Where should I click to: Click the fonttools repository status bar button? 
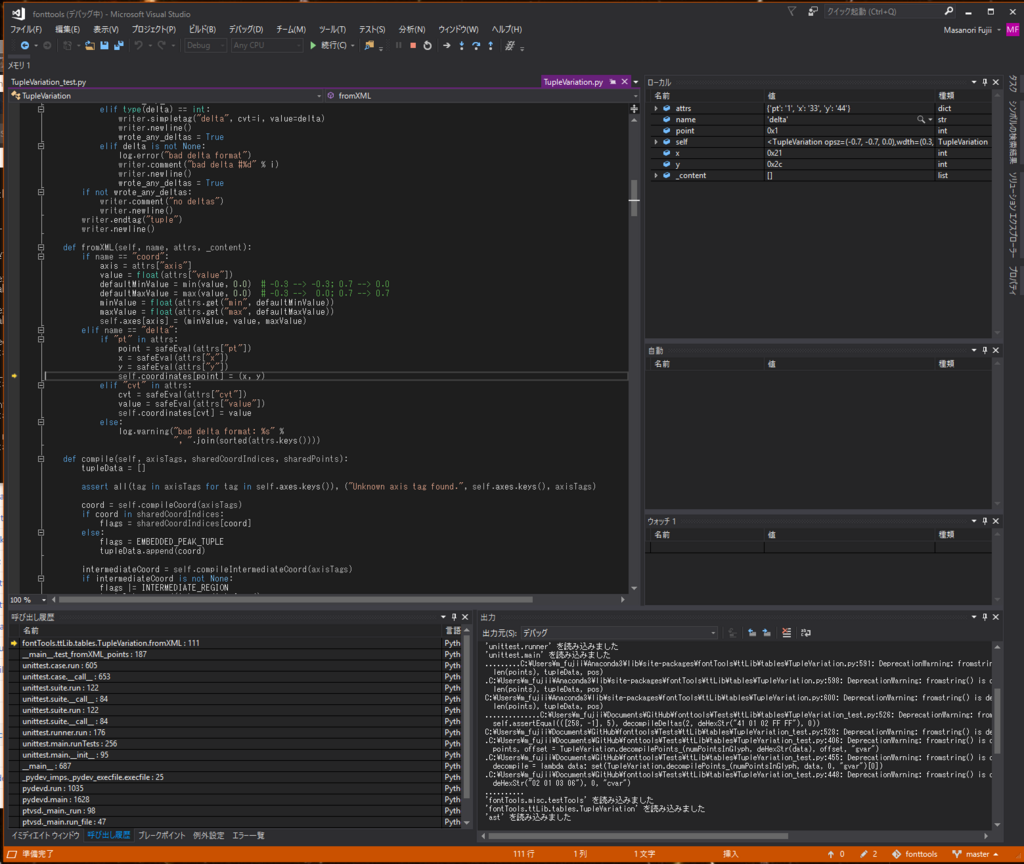point(915,854)
